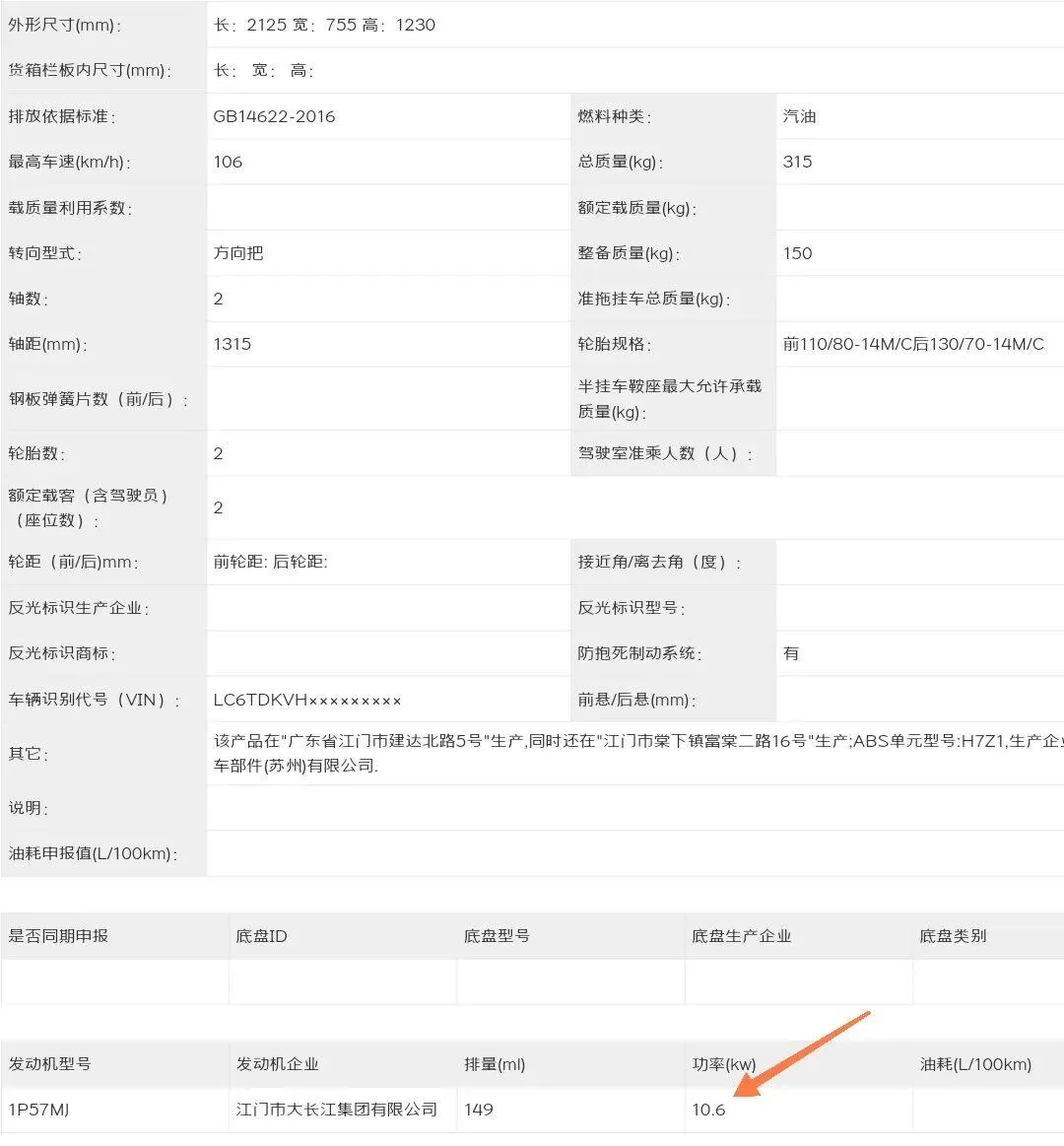Click track value 前轮距: 后轮距:
1064x1146 pixels.
coord(270,562)
